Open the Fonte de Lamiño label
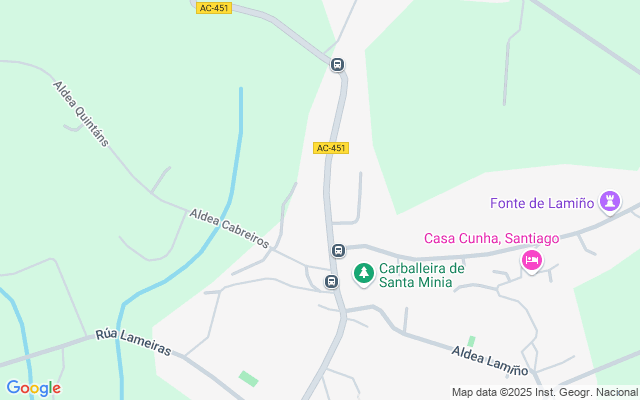This screenshot has height=400, width=640. tap(542, 203)
